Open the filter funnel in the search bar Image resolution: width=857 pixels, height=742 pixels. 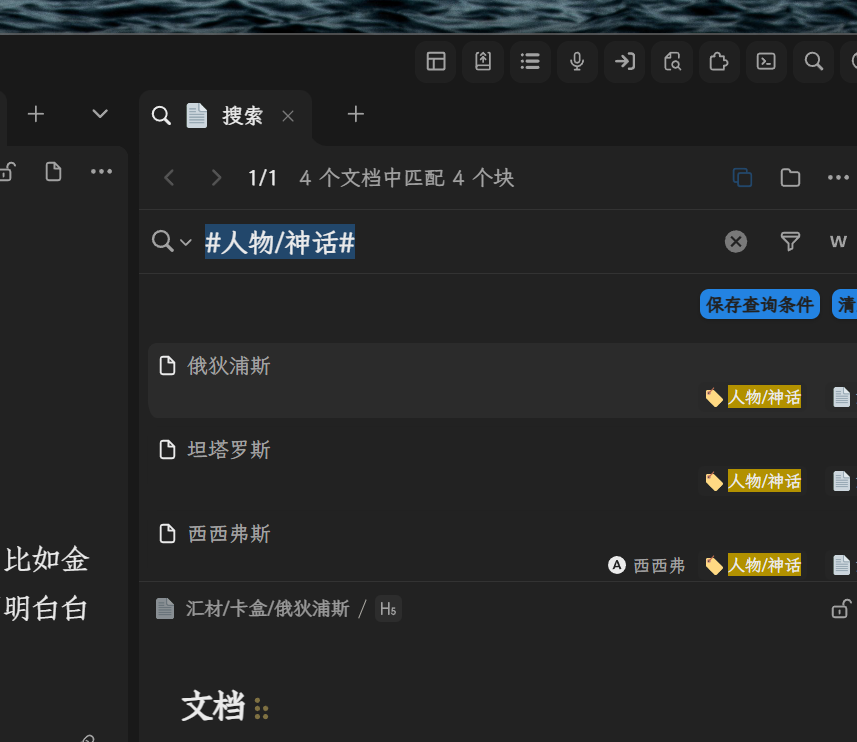790,241
